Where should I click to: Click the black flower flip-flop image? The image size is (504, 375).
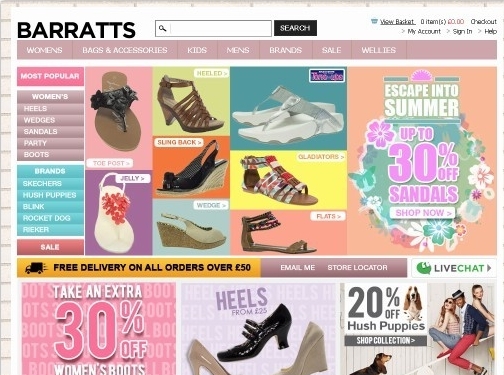pos(117,110)
